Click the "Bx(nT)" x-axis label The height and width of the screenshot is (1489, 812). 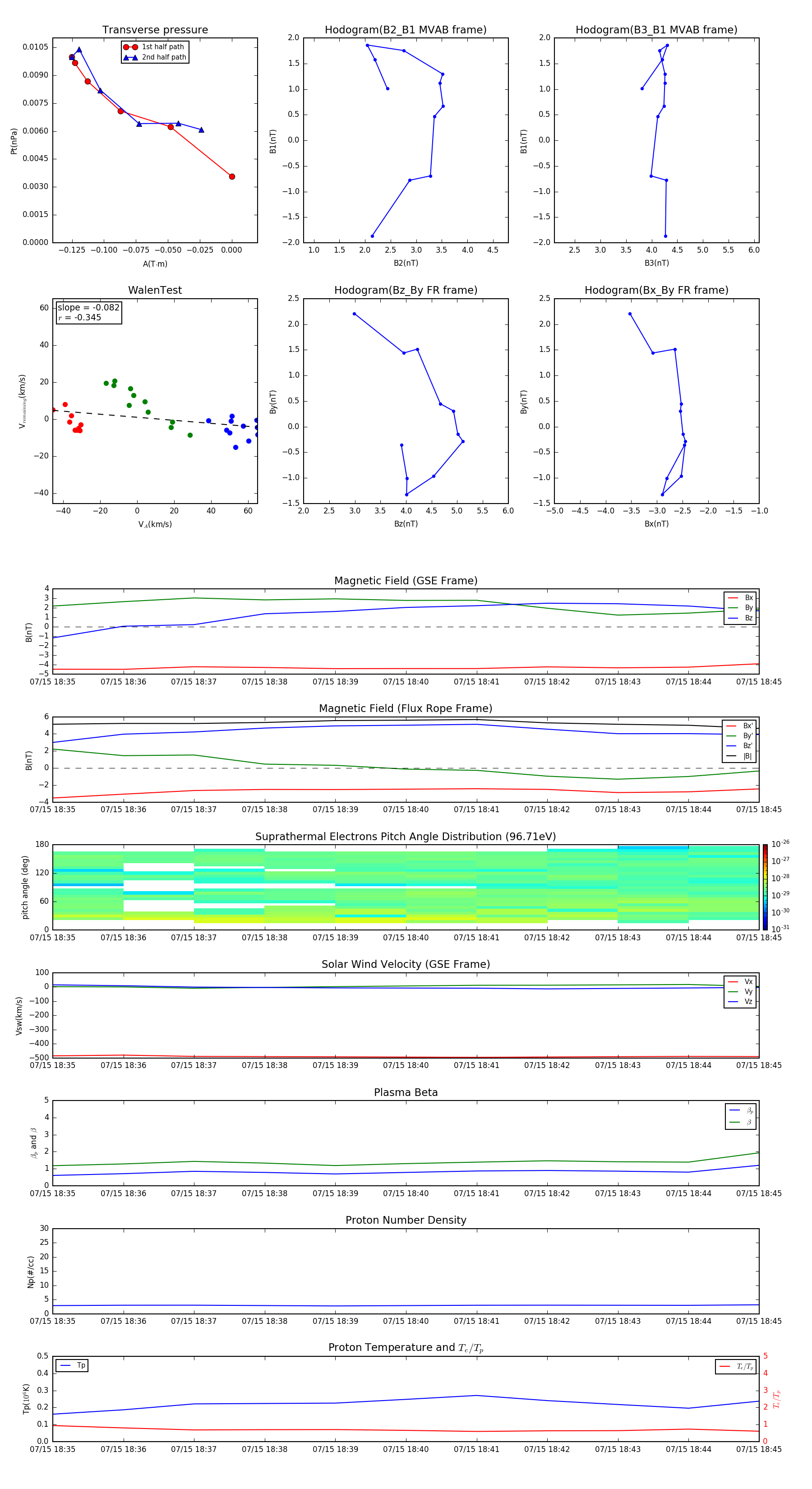tap(656, 524)
